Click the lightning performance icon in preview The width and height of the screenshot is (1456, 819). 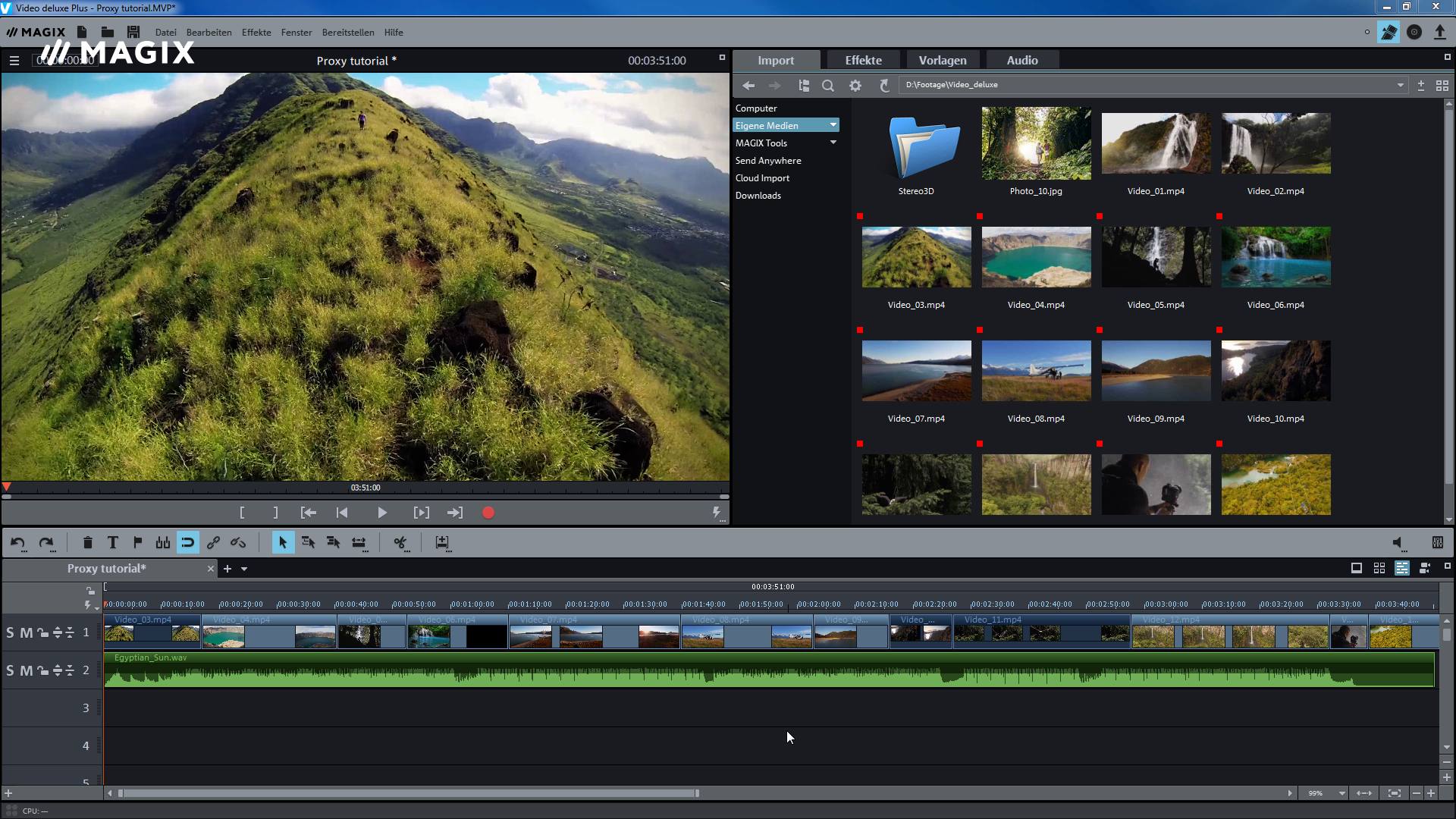click(x=717, y=513)
